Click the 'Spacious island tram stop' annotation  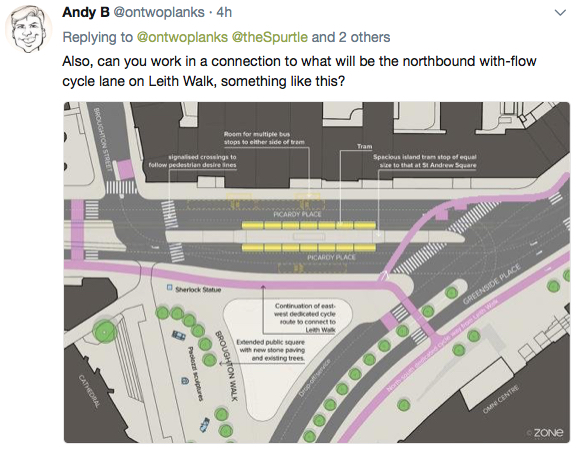[425, 161]
